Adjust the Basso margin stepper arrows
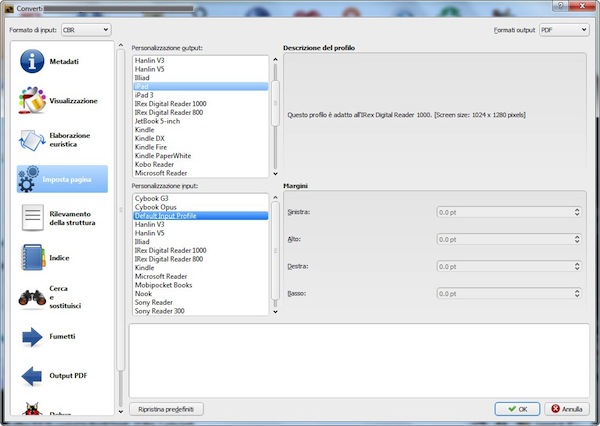The width and height of the screenshot is (600, 426). pos(577,294)
